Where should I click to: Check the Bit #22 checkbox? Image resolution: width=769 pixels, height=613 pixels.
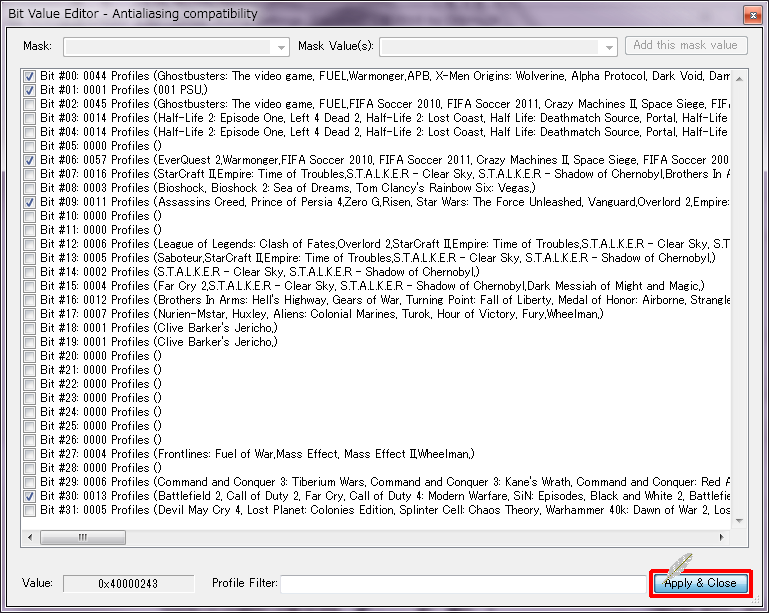point(29,384)
